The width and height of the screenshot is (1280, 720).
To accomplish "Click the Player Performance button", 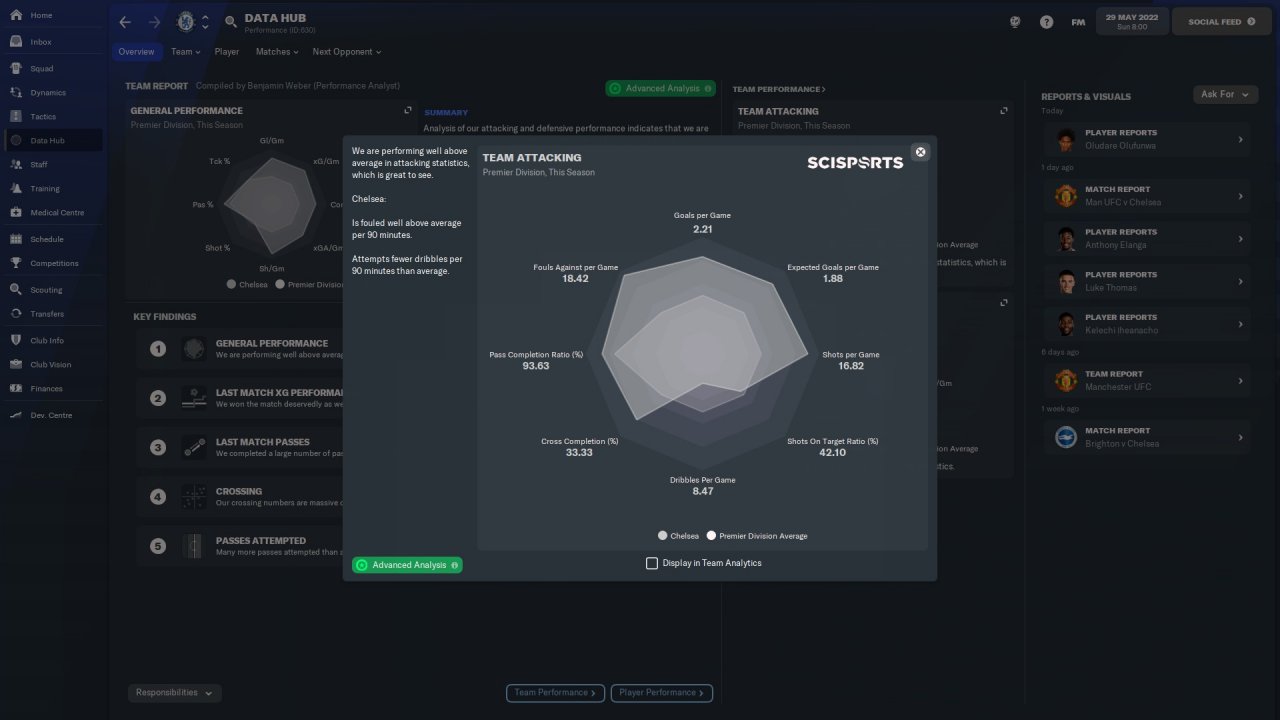I will tap(662, 692).
